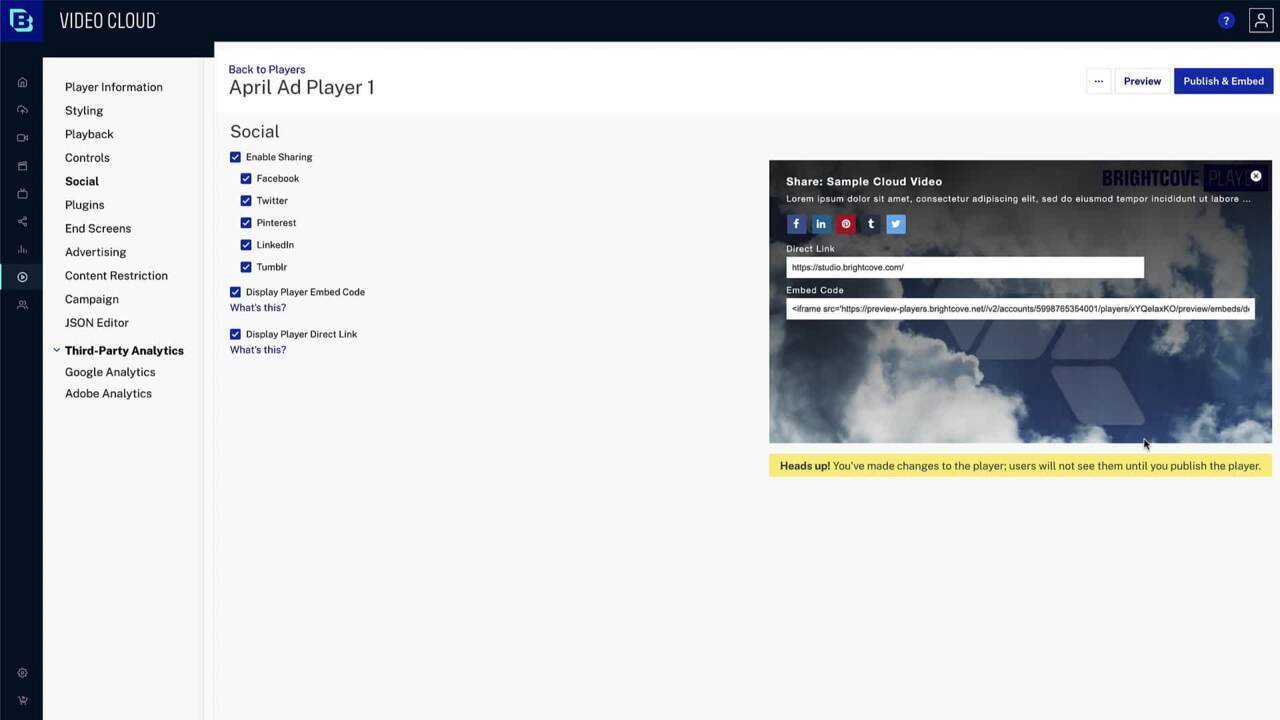Open the Analytics bar chart icon
This screenshot has width=1280, height=720.
(x=22, y=249)
